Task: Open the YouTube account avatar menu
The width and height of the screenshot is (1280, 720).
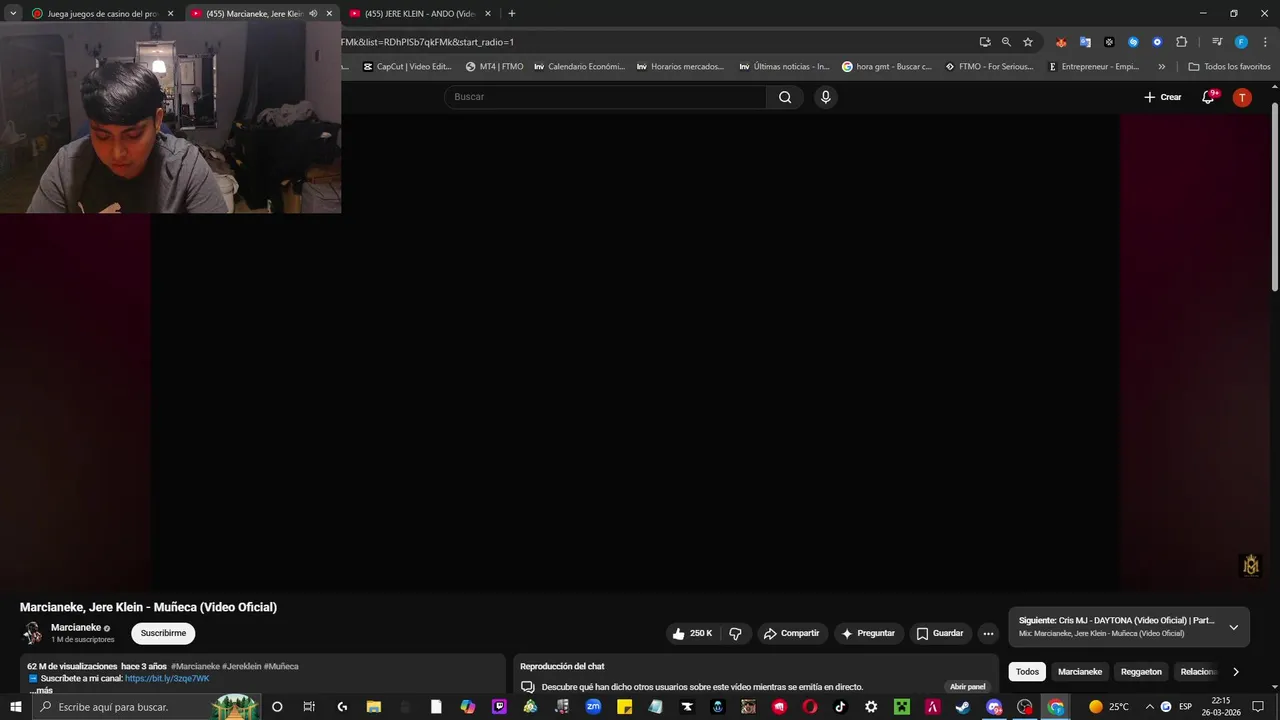Action: [1242, 97]
